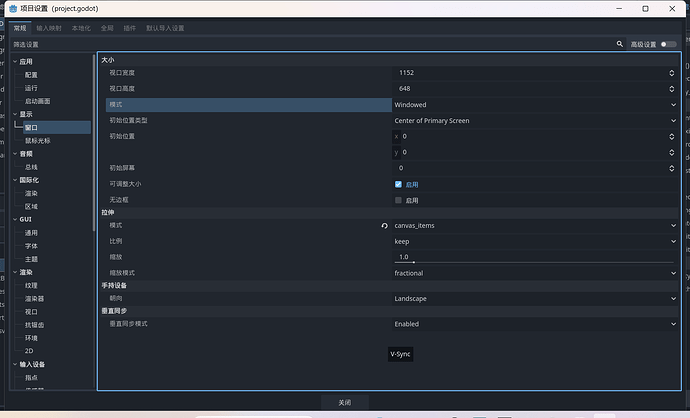Open the Center of Primary Screen dropdown
Screen dimensions: 690x418
point(535,121)
